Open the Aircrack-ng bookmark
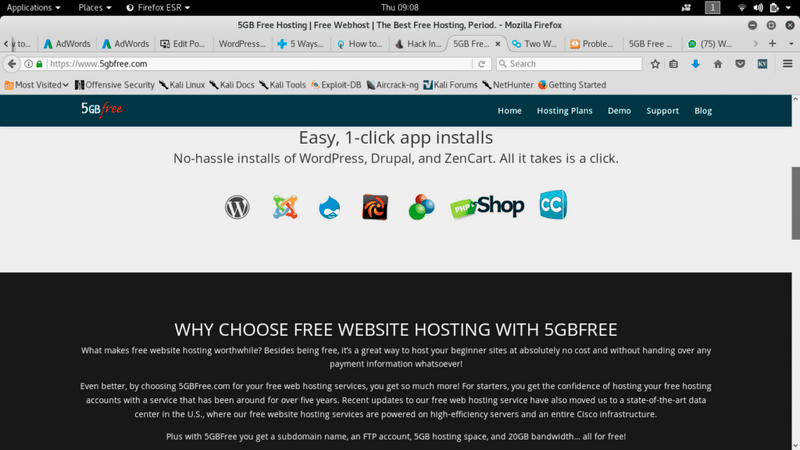This screenshot has height=450, width=800. [392, 85]
